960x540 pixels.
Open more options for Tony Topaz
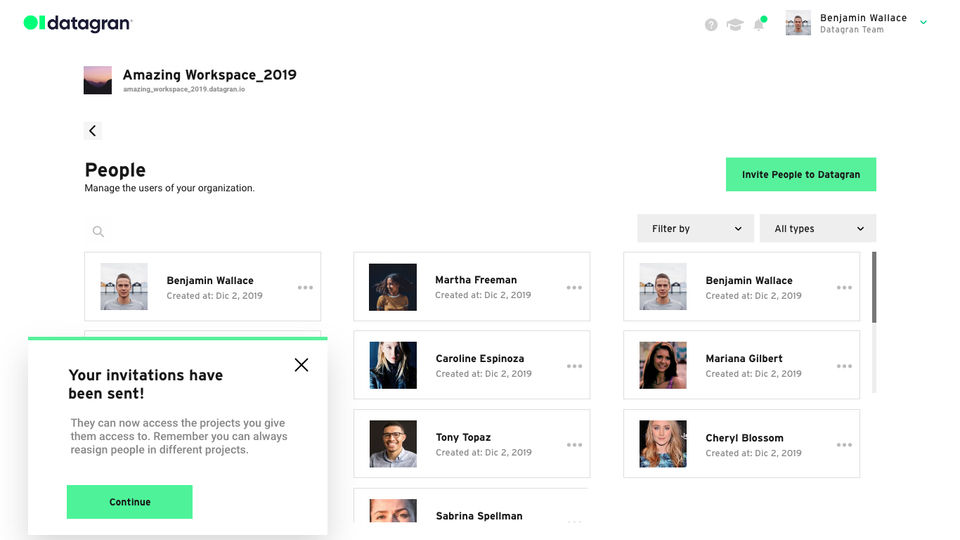point(574,445)
